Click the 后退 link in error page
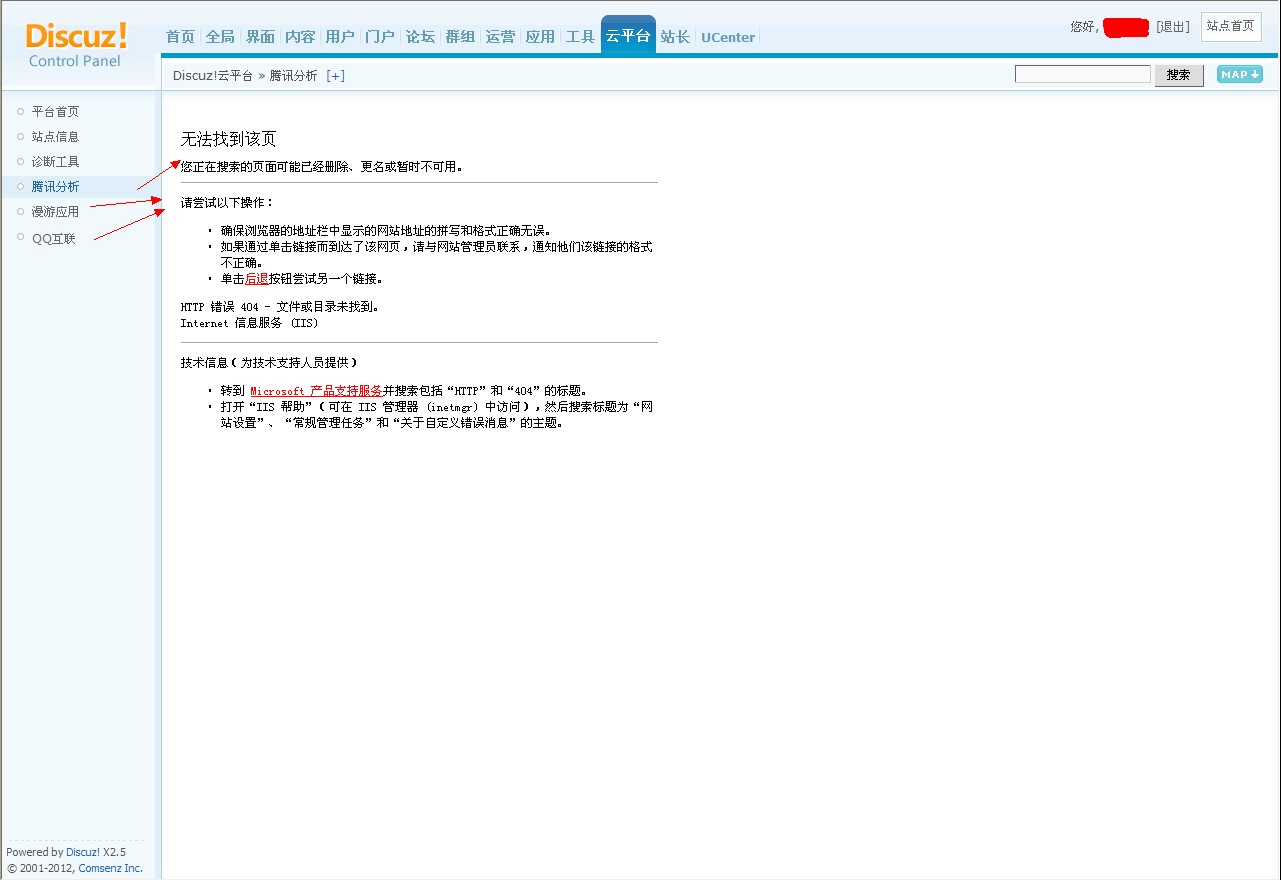Image resolution: width=1281 pixels, height=880 pixels. click(x=257, y=279)
